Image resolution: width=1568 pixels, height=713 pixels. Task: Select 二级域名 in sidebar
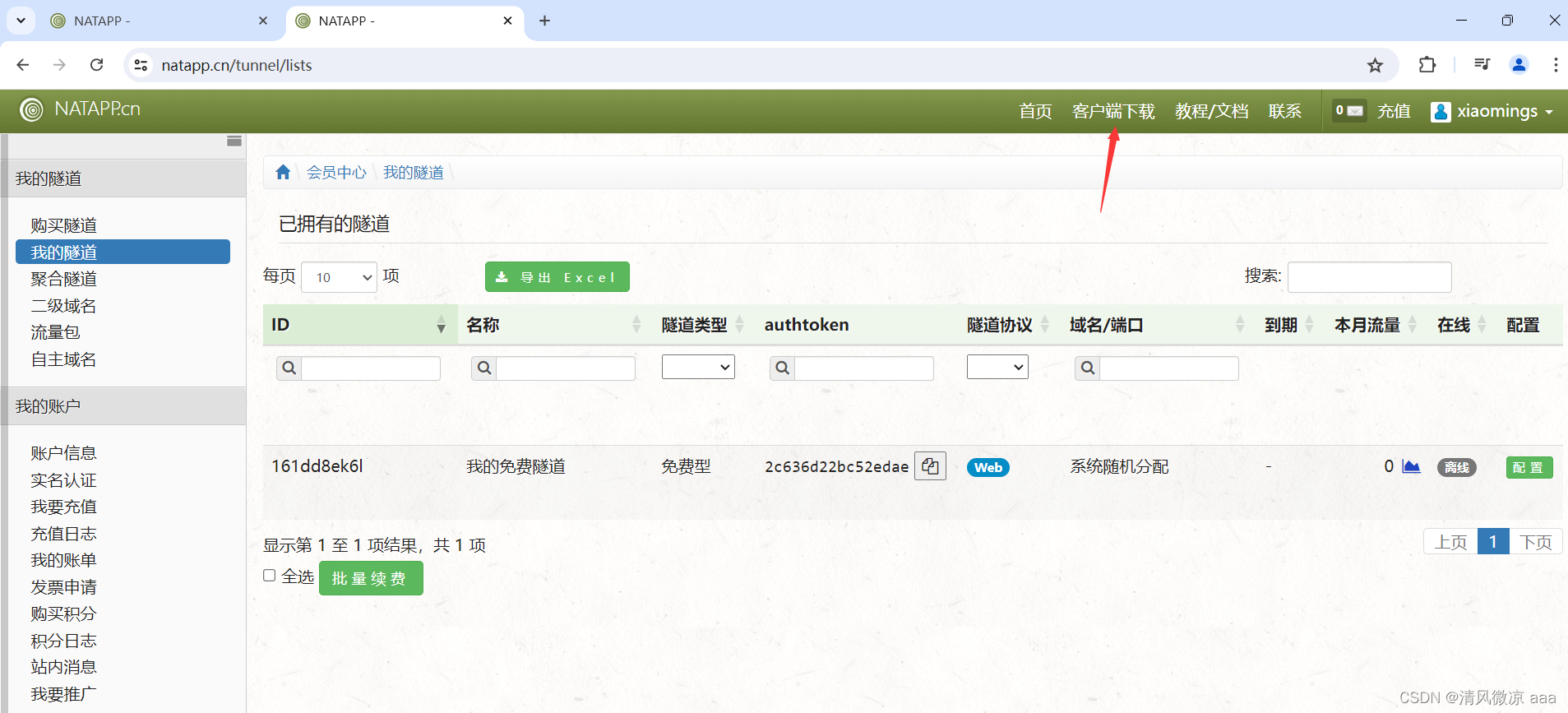[x=64, y=306]
